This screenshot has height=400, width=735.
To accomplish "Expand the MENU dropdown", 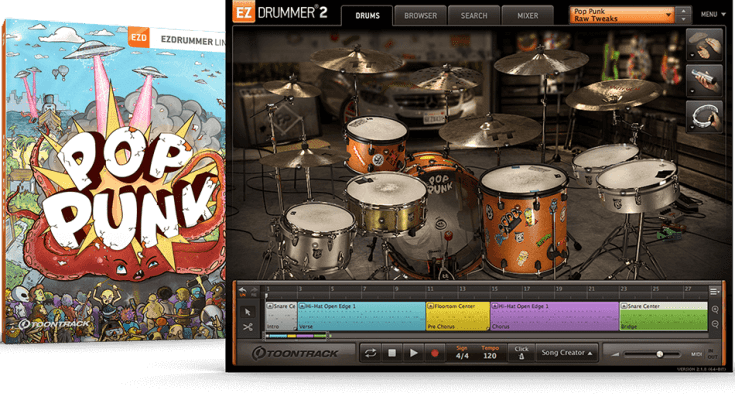I will click(713, 15).
